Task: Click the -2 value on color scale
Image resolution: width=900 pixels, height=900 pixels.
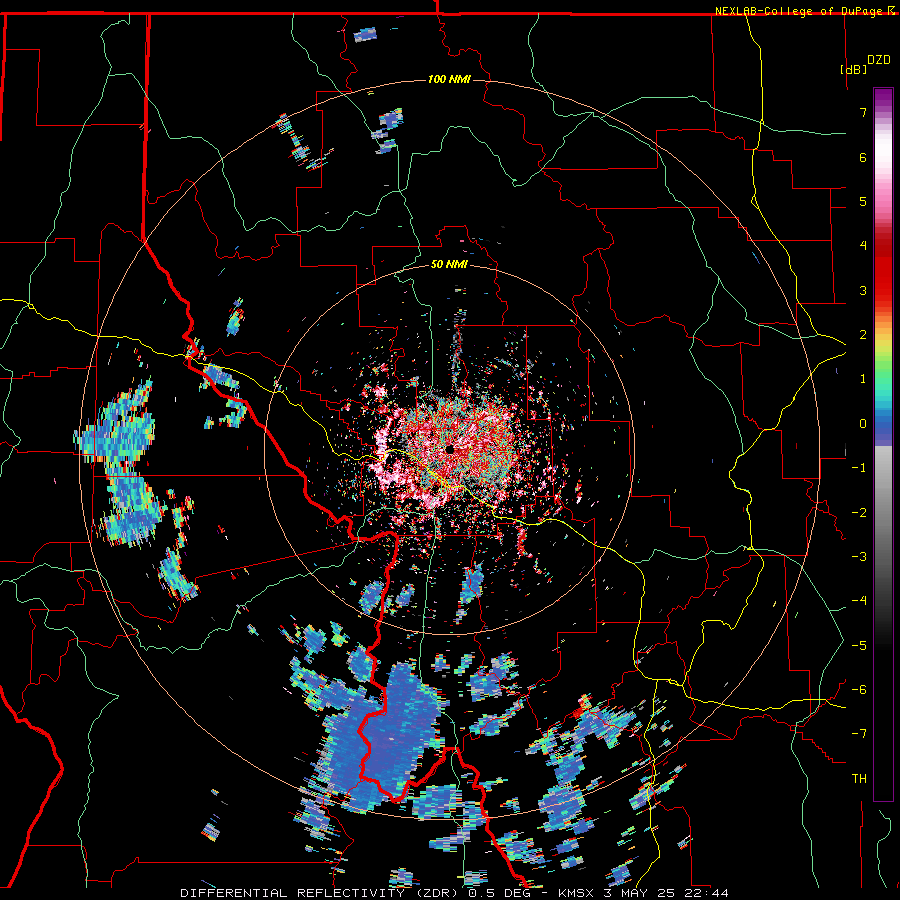Action: [859, 513]
